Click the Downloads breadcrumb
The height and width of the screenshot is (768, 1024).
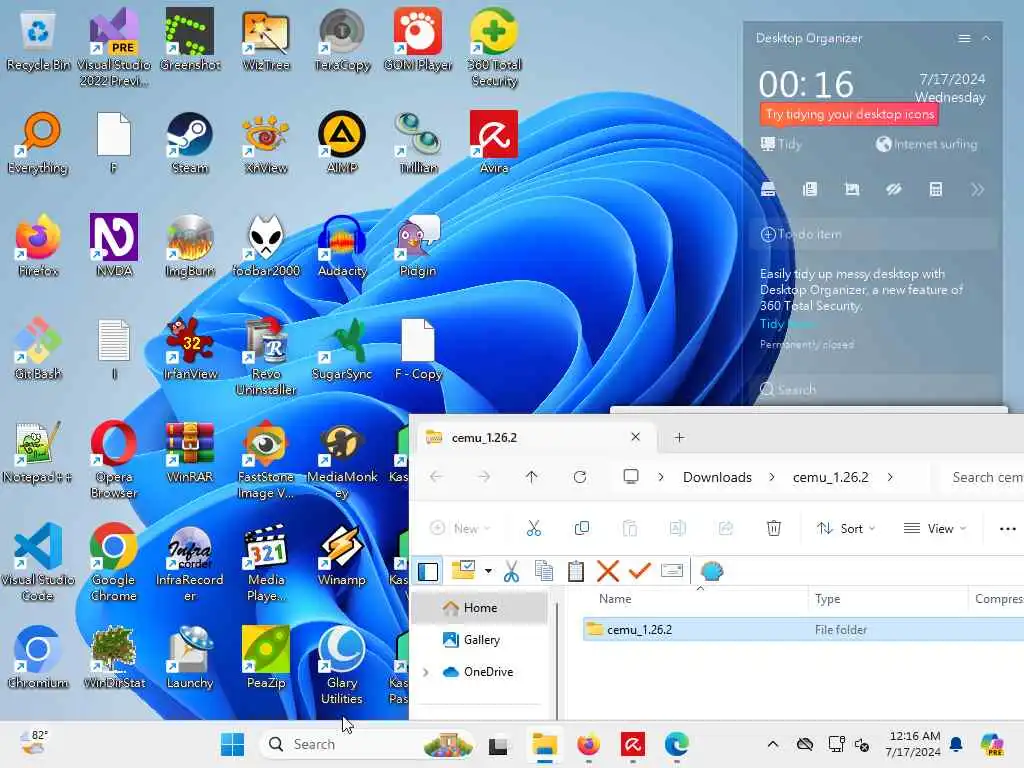click(717, 477)
